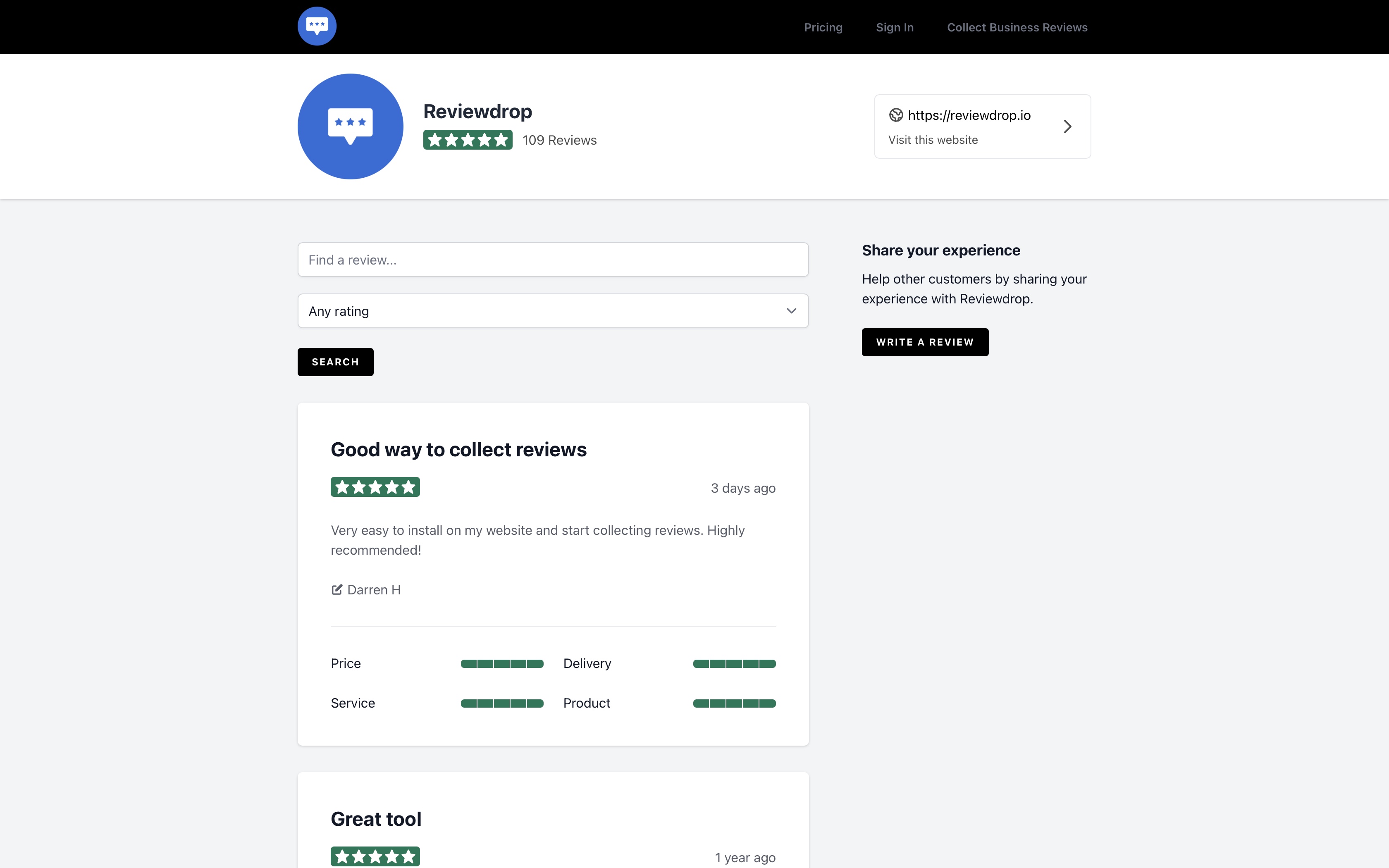Click the header five-star rating badge
Viewport: 1389px width, 868px height.
coord(468,140)
